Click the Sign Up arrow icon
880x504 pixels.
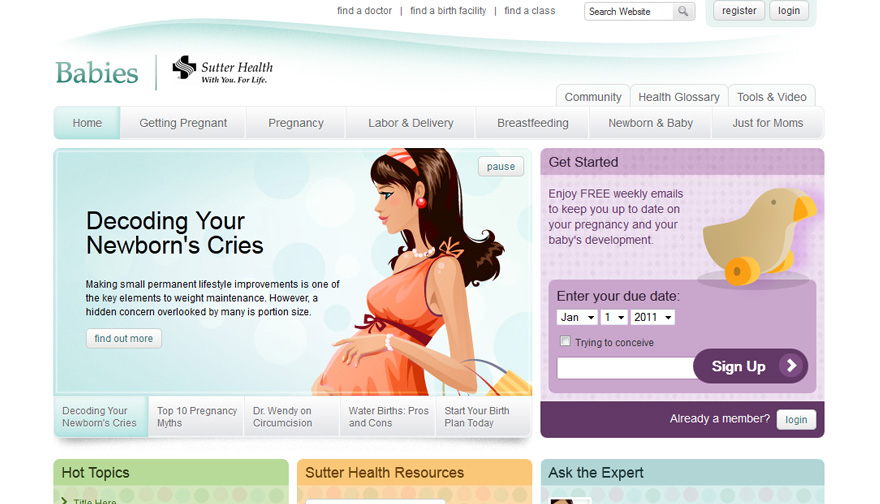tap(791, 366)
